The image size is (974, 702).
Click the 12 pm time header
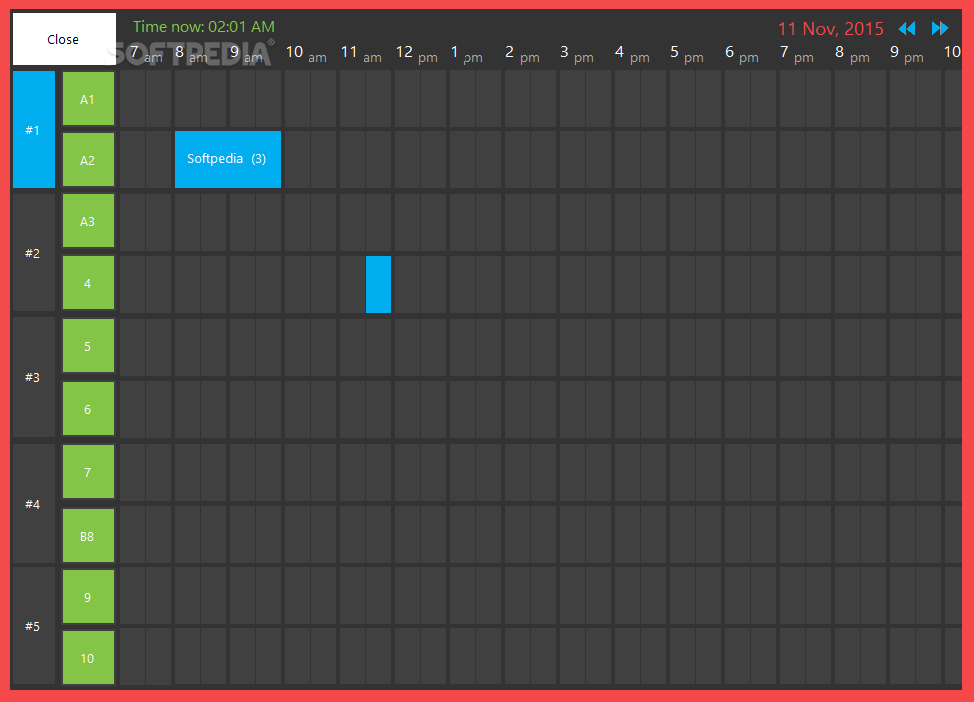click(x=417, y=54)
